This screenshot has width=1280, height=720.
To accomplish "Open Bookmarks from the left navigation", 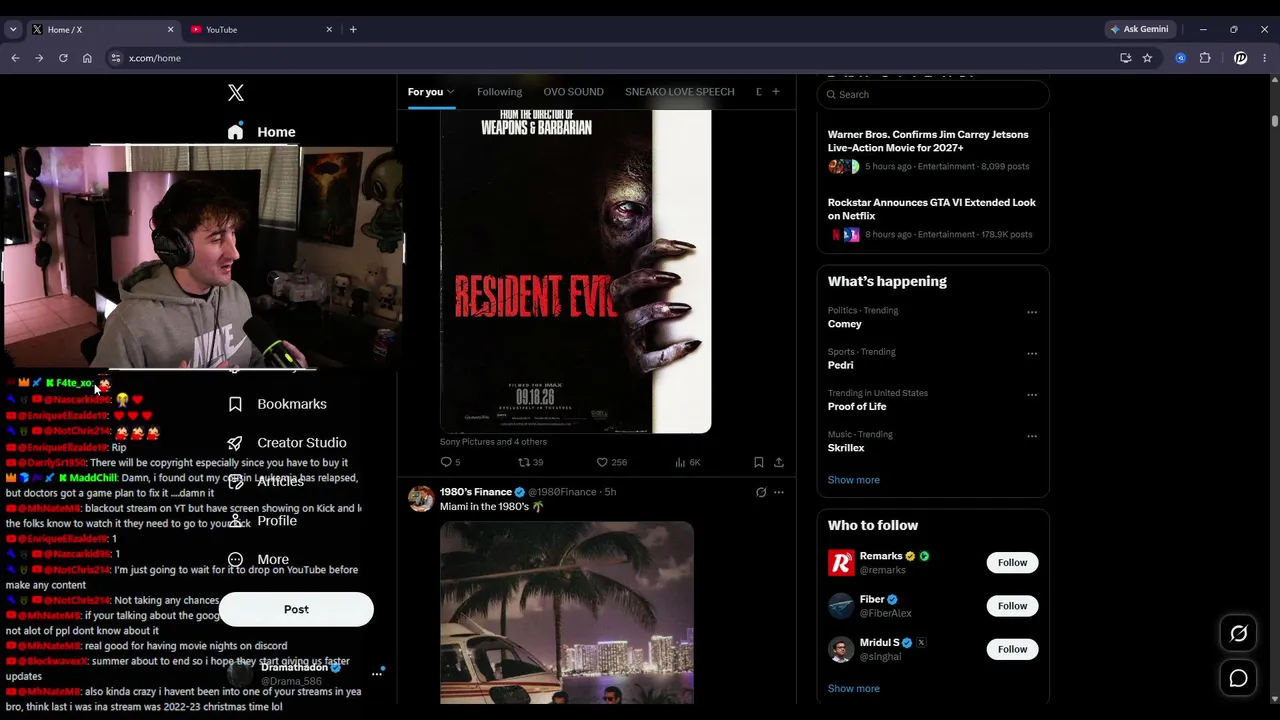I will click(x=278, y=404).
